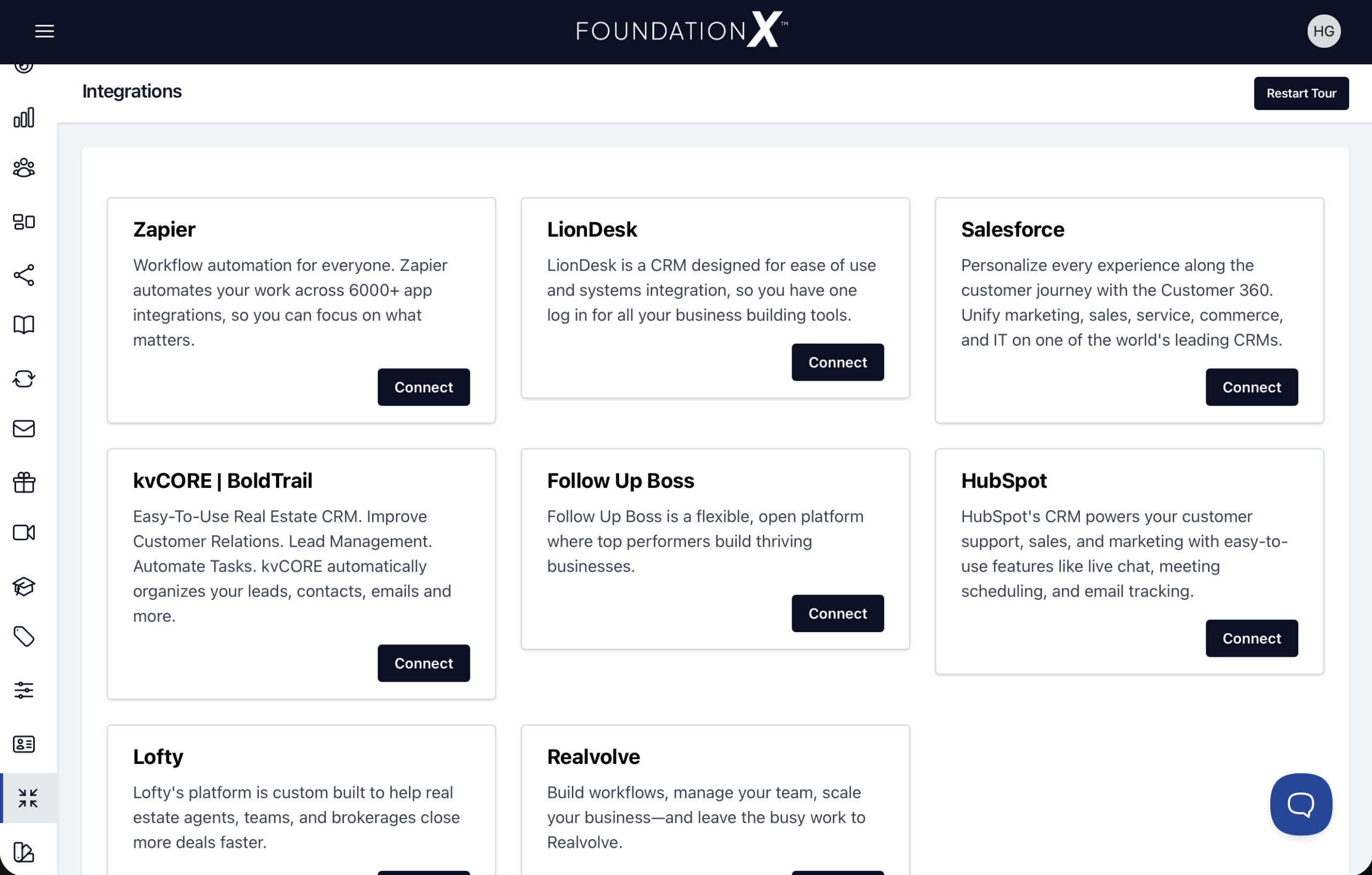Open the hamburger menu icon
Image resolution: width=1372 pixels, height=875 pixels.
[44, 31]
